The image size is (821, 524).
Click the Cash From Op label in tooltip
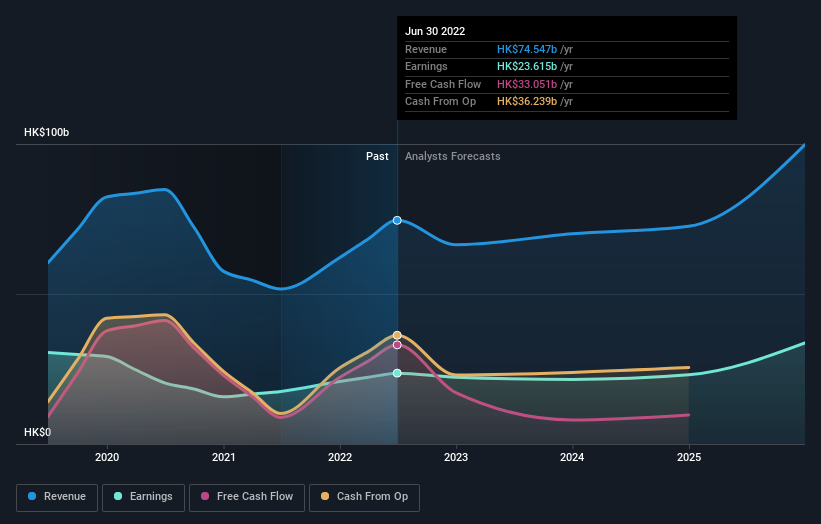click(440, 102)
